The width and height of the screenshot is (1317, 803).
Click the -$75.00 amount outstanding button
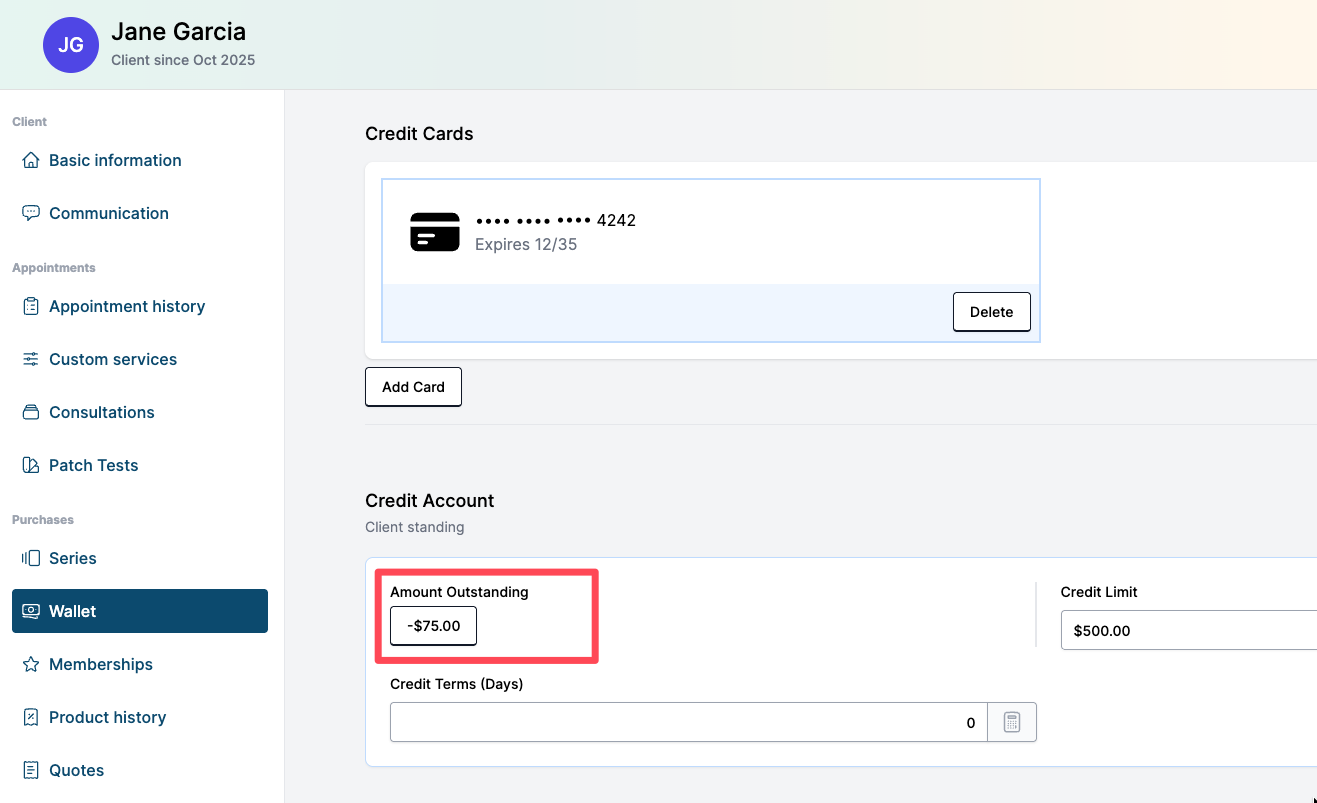433,626
